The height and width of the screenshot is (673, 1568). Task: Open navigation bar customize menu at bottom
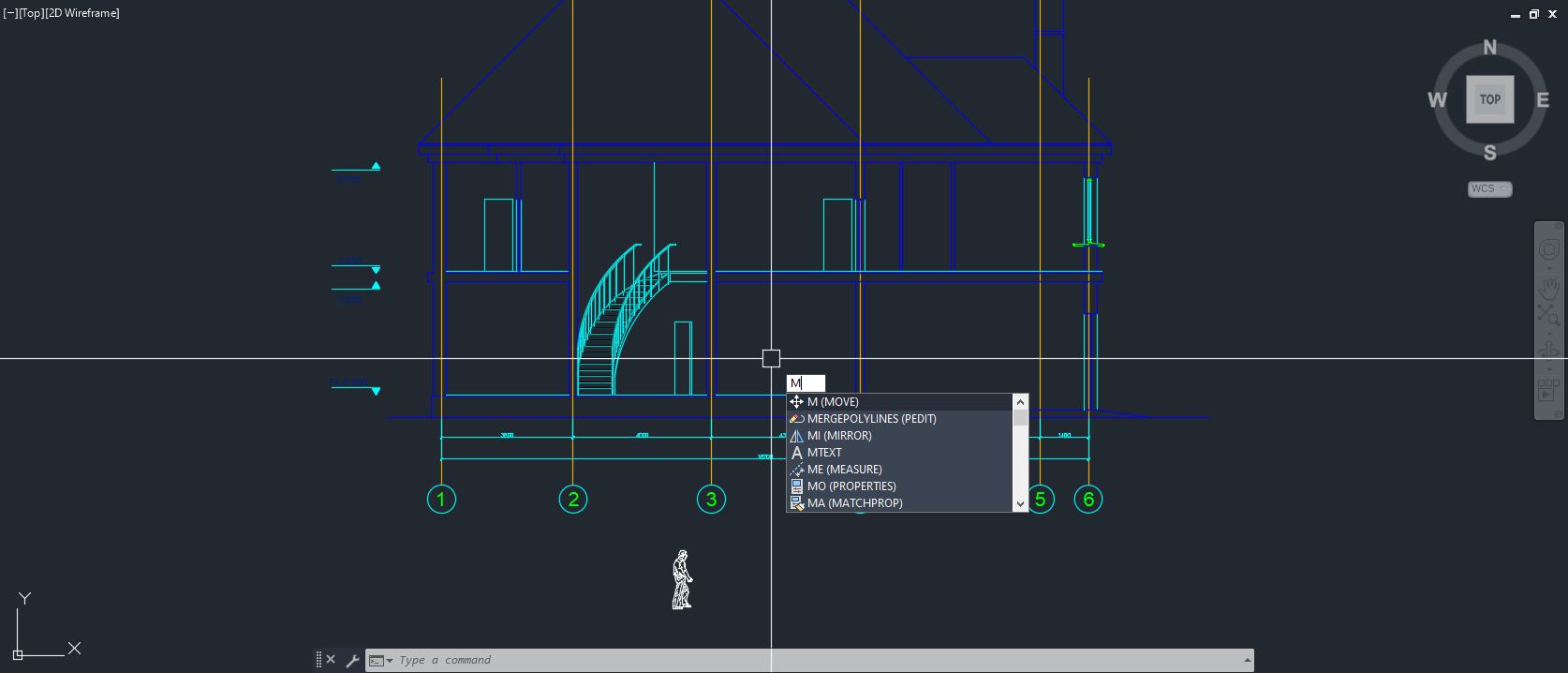1559,413
